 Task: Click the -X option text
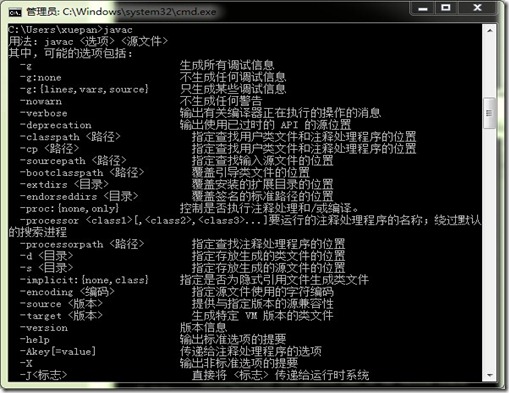tap(26, 363)
